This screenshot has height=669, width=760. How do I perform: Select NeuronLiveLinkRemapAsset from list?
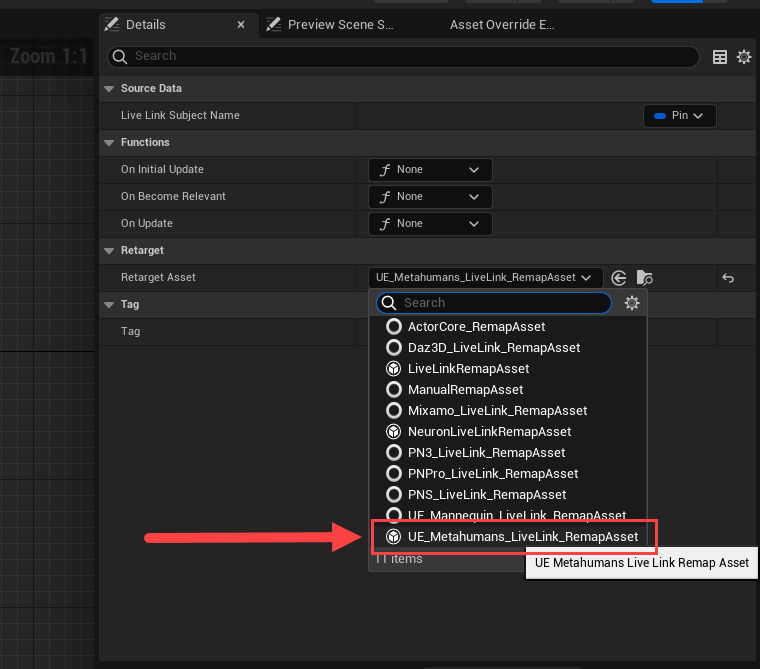click(508, 432)
